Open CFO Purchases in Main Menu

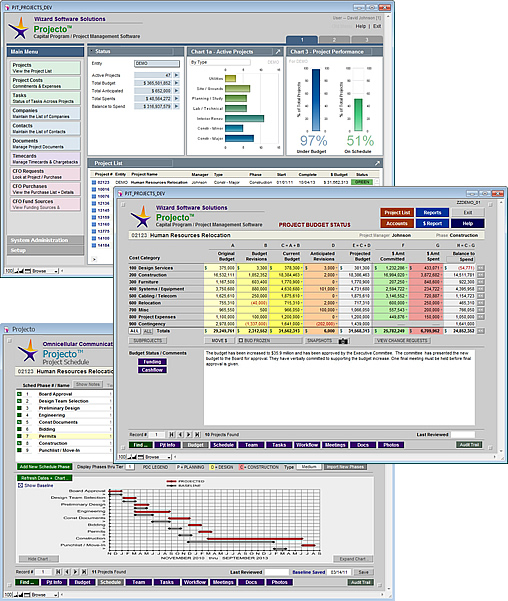(x=45, y=189)
